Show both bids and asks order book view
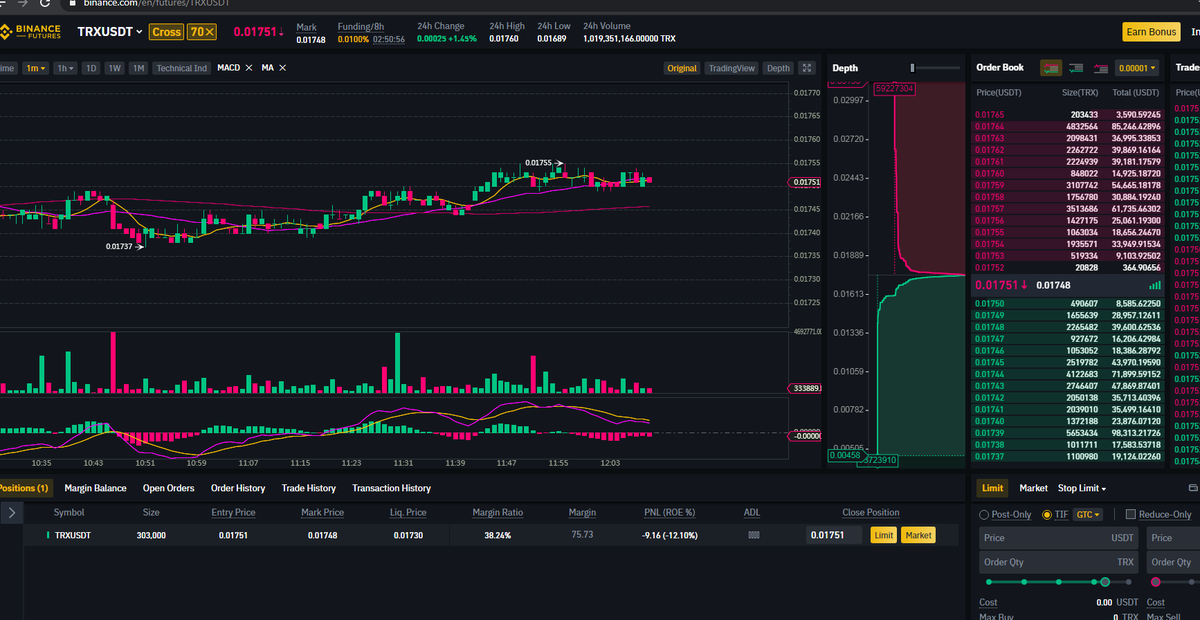Image resolution: width=1200 pixels, height=620 pixels. click(x=1051, y=68)
